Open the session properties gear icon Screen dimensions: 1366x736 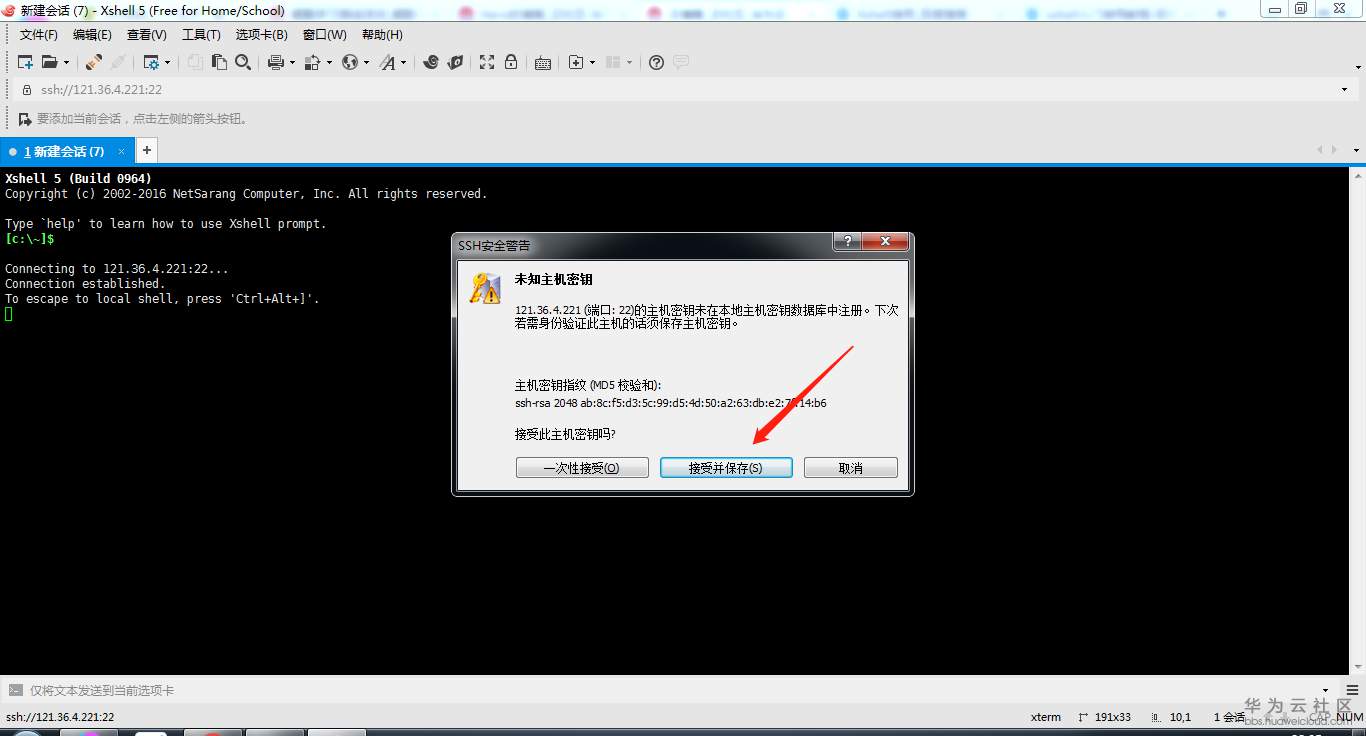click(151, 62)
